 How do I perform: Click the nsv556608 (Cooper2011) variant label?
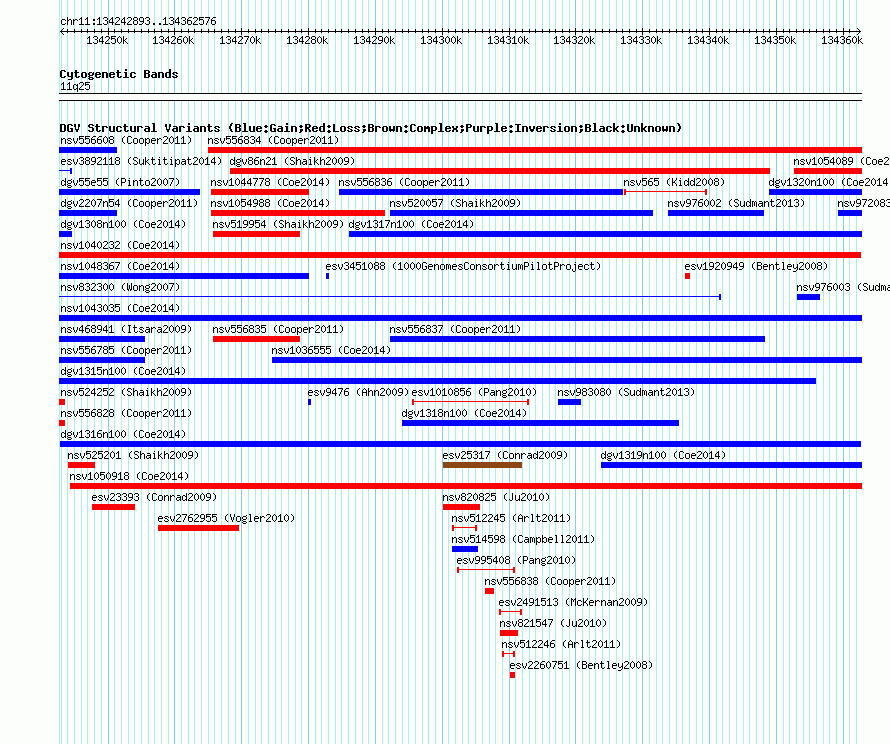(x=126, y=140)
